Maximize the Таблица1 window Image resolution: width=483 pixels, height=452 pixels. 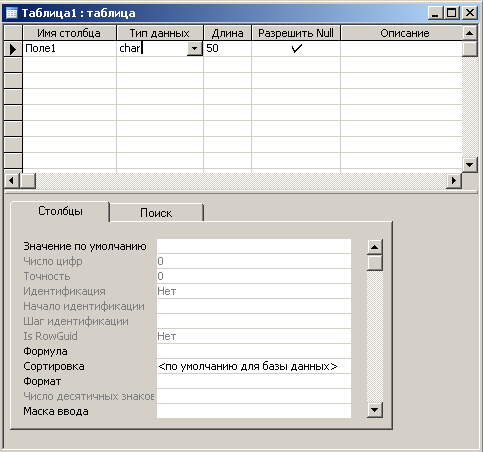click(451, 13)
